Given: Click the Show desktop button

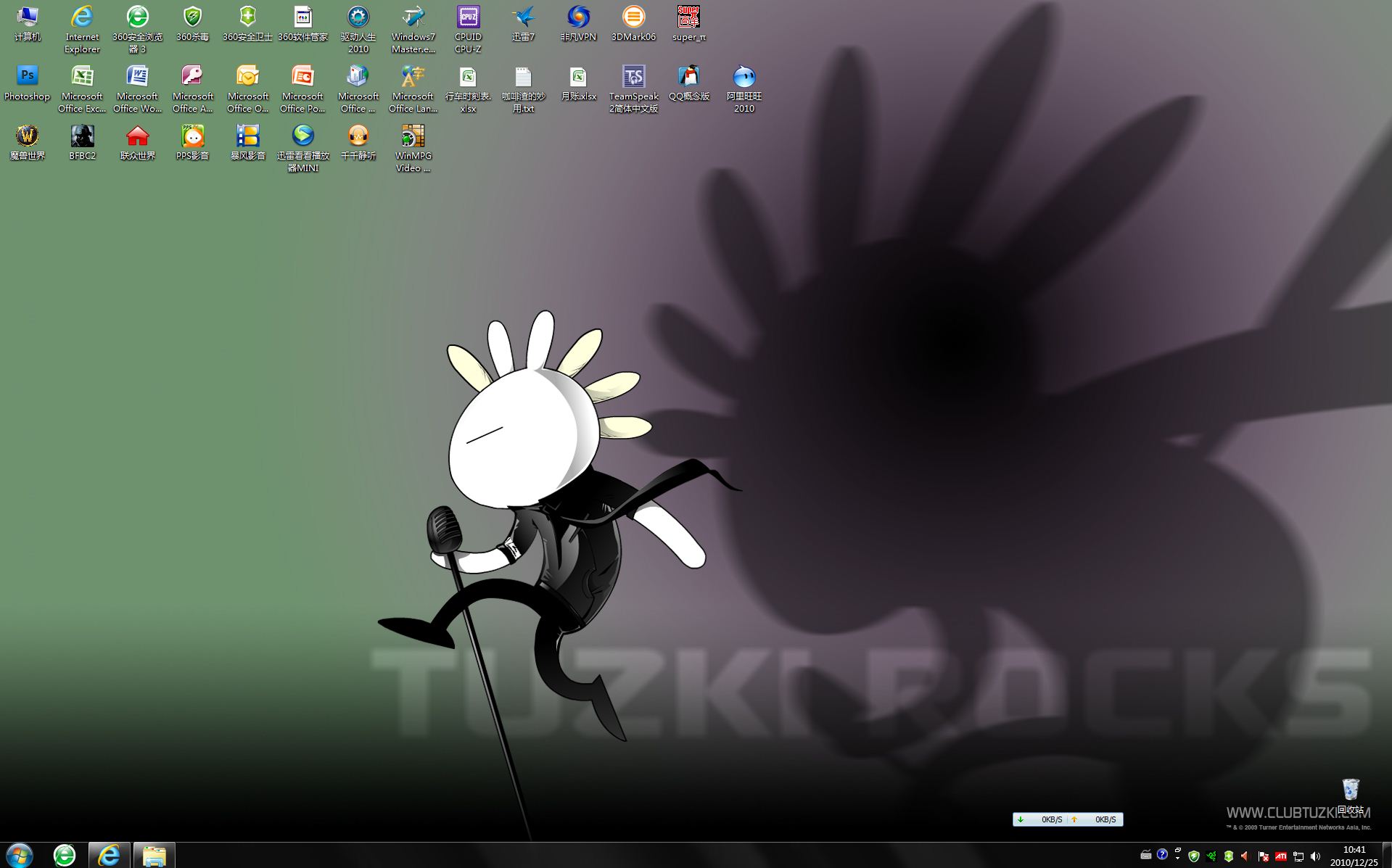Looking at the screenshot, I should click(x=1387, y=855).
